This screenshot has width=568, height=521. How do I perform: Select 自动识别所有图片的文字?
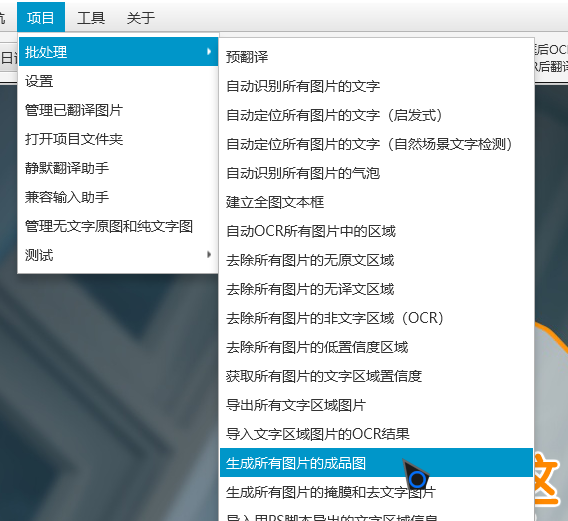click(x=376, y=86)
